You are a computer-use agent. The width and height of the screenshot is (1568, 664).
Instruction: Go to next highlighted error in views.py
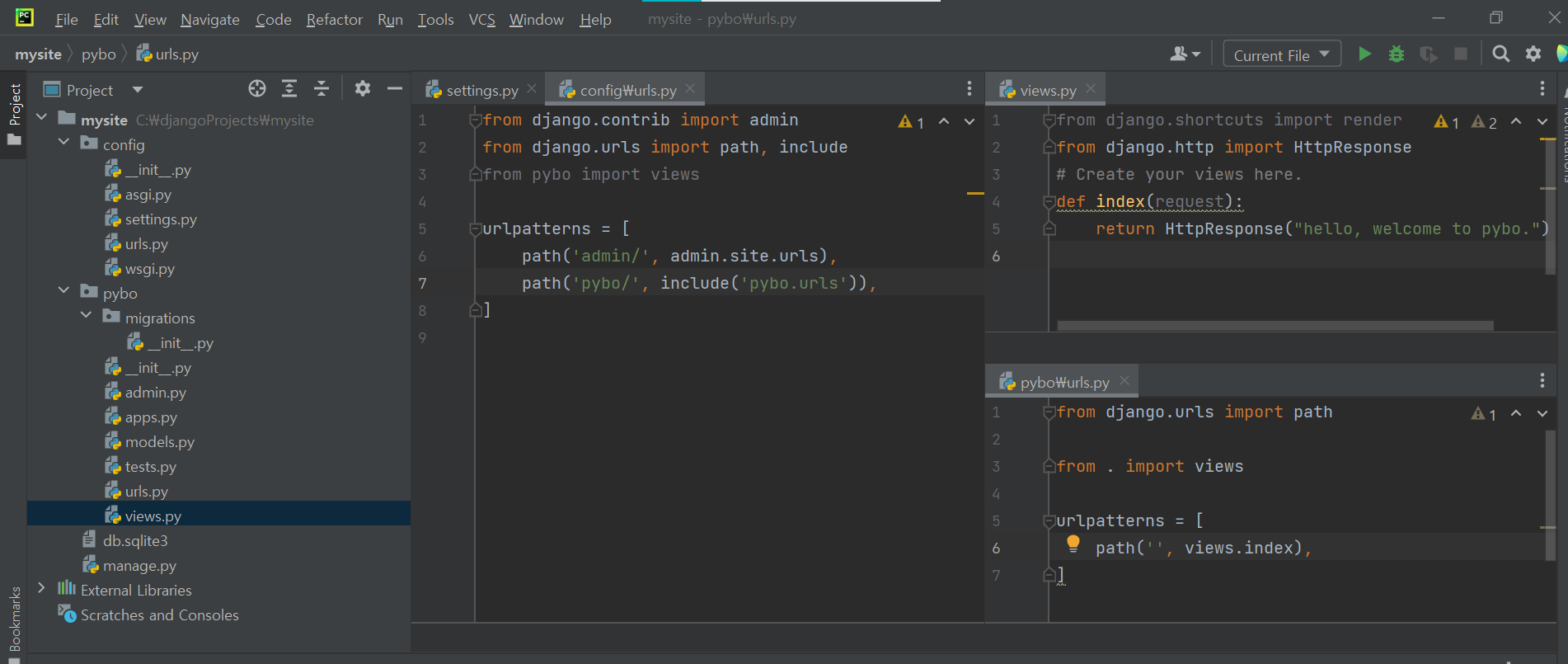tap(1542, 121)
